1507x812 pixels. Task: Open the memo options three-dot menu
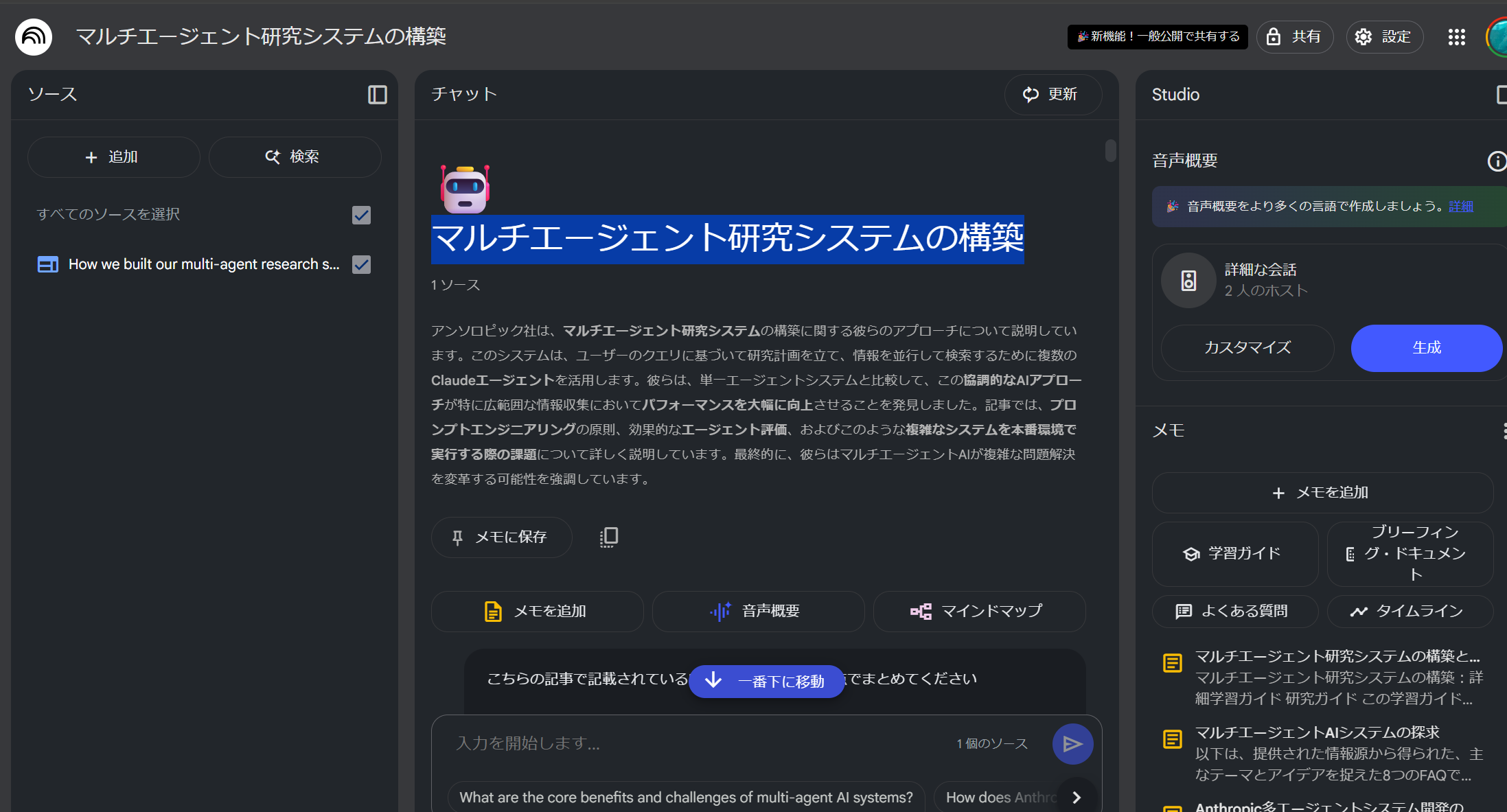[1504, 431]
